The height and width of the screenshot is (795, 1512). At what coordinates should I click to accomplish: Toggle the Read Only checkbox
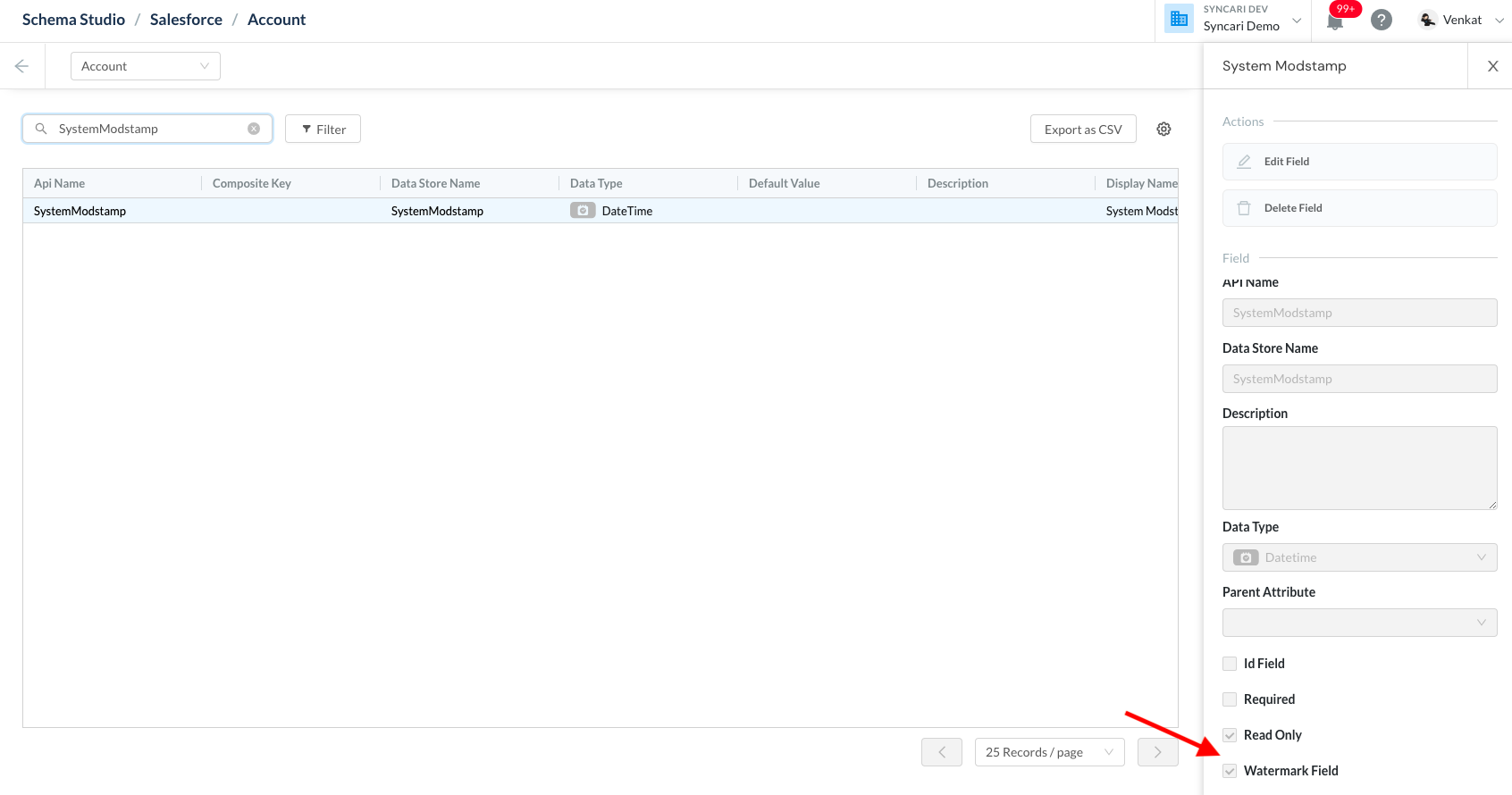point(1230,735)
